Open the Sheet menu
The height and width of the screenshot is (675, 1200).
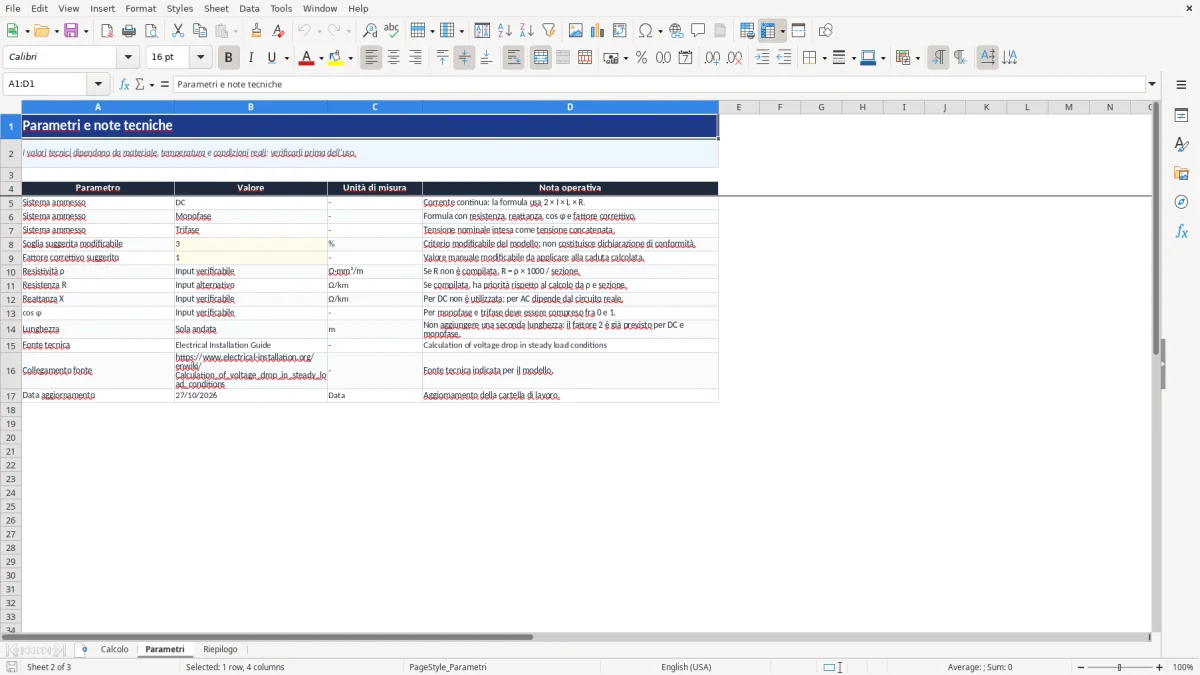point(216,8)
